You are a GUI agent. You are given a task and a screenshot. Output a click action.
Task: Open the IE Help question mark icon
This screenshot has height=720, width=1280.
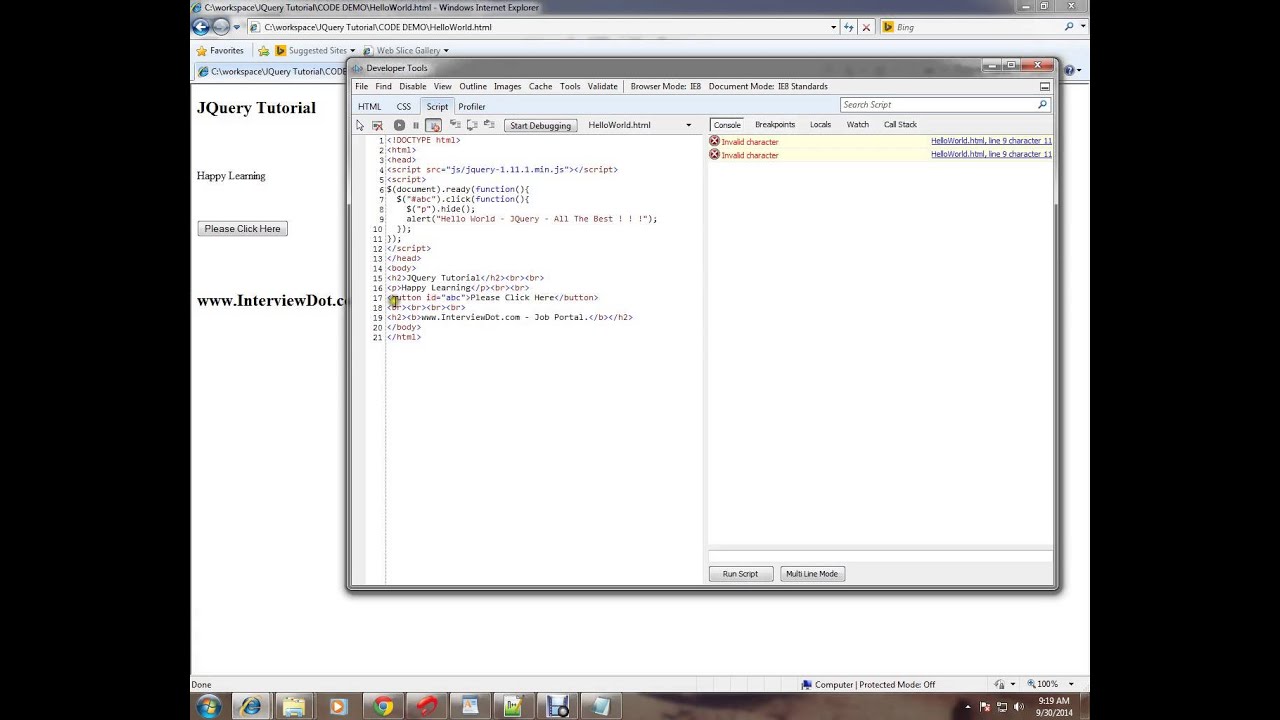[1069, 70]
